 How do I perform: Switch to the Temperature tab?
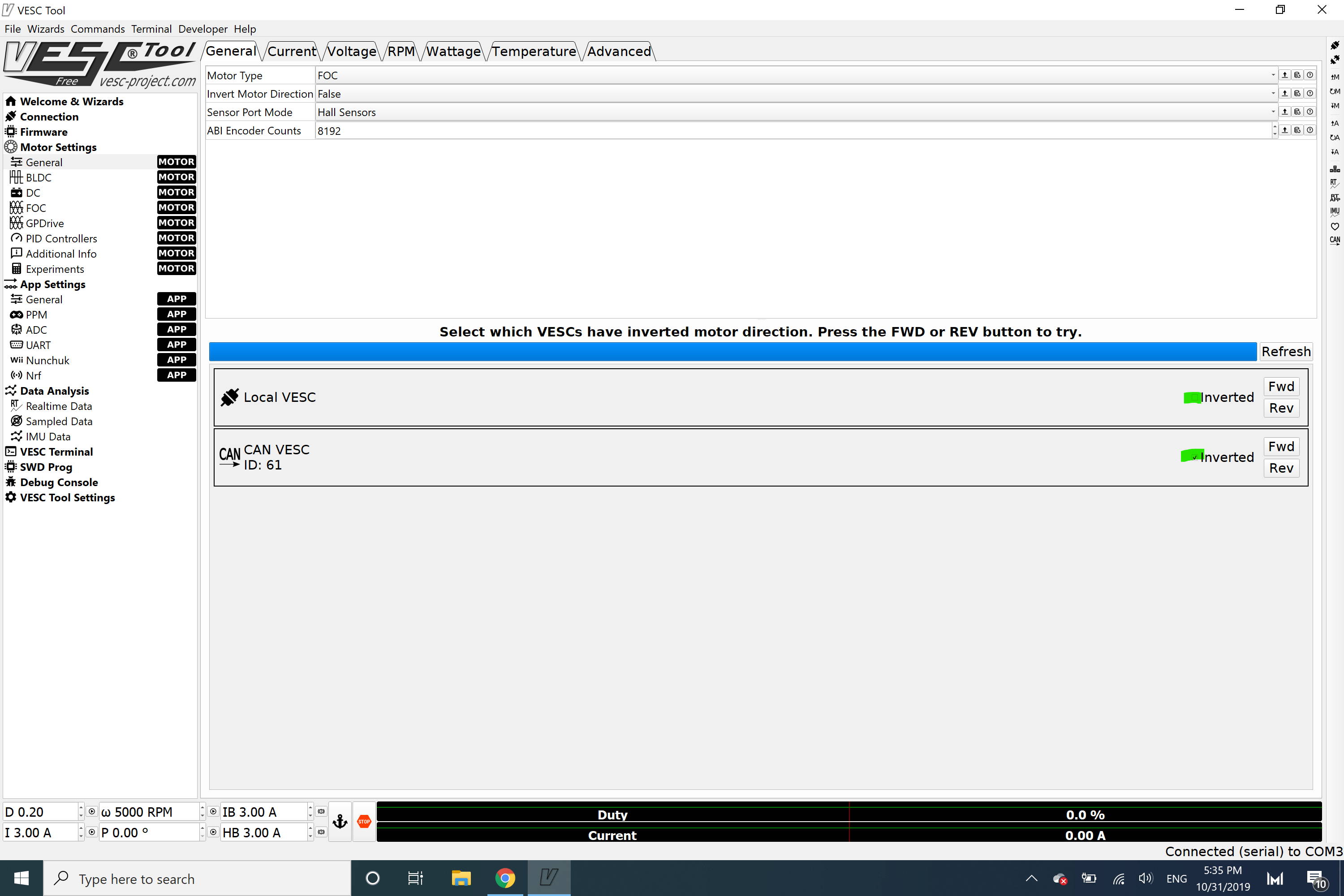click(x=534, y=52)
